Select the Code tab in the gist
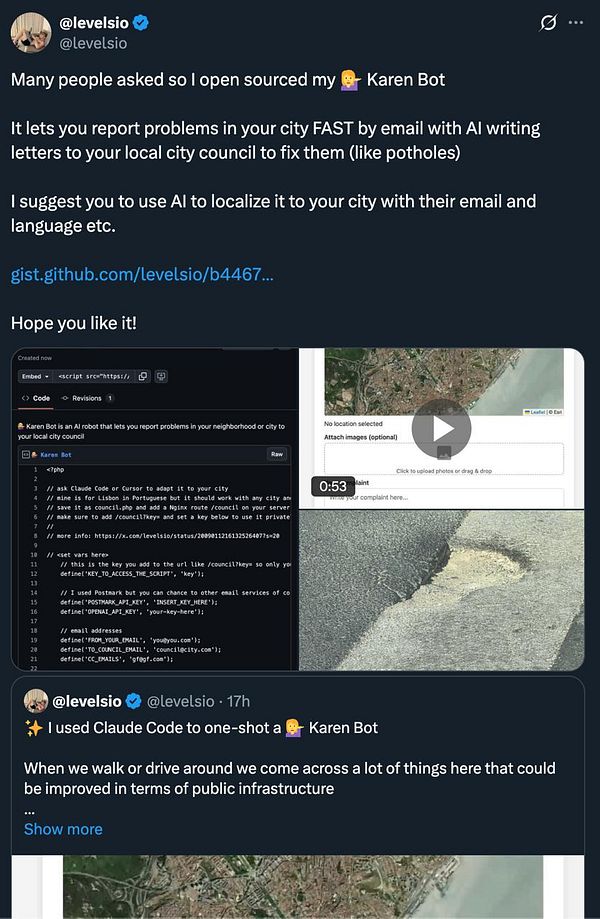This screenshot has width=600, height=919. [42, 398]
